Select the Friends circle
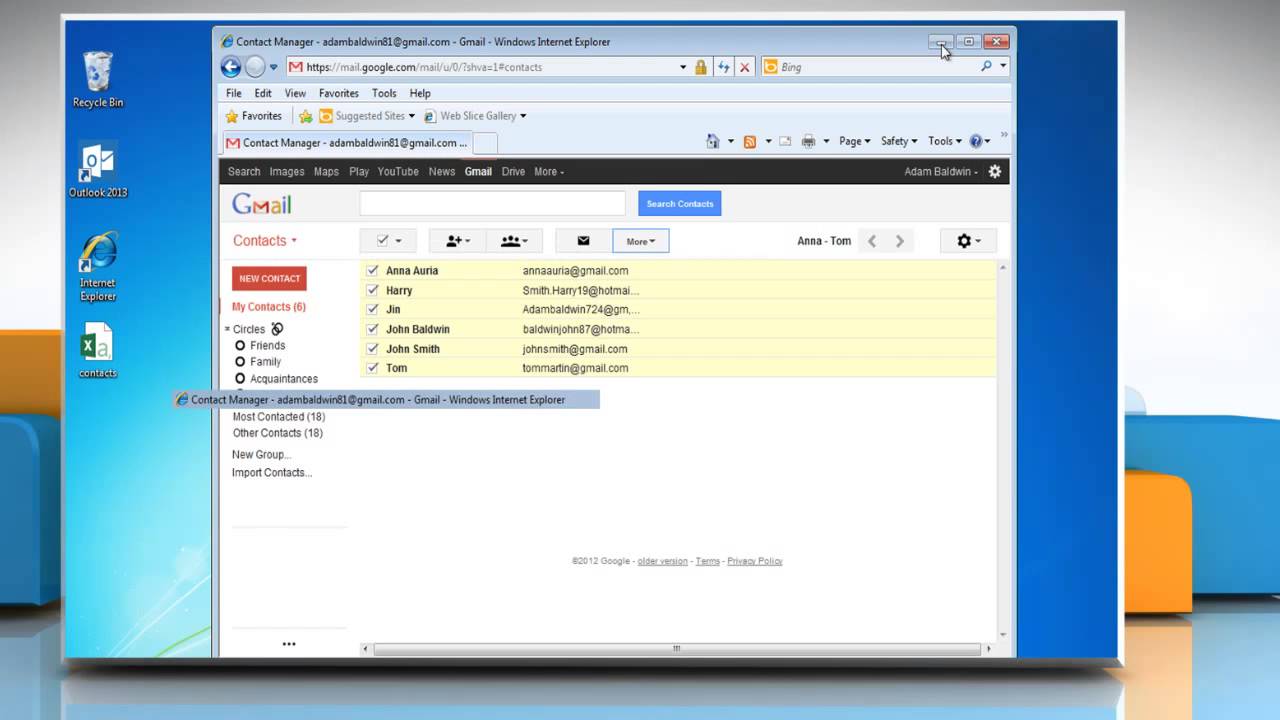This screenshot has width=1280, height=720. 267,346
